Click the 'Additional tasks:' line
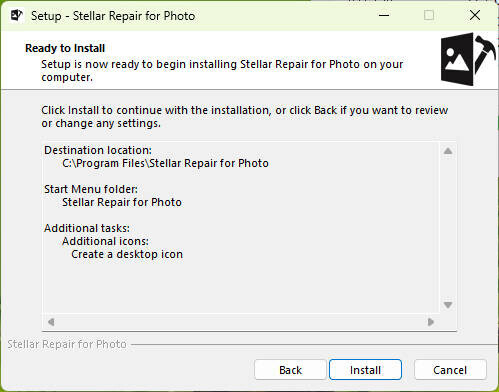Viewport: 499px width, 392px height. (87, 228)
